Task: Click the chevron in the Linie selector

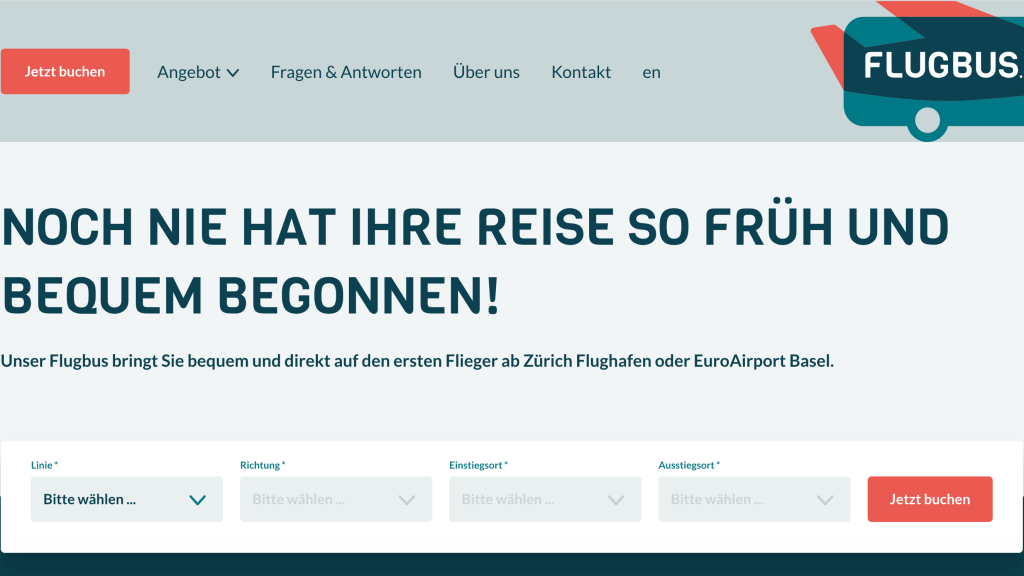Action: pos(197,500)
